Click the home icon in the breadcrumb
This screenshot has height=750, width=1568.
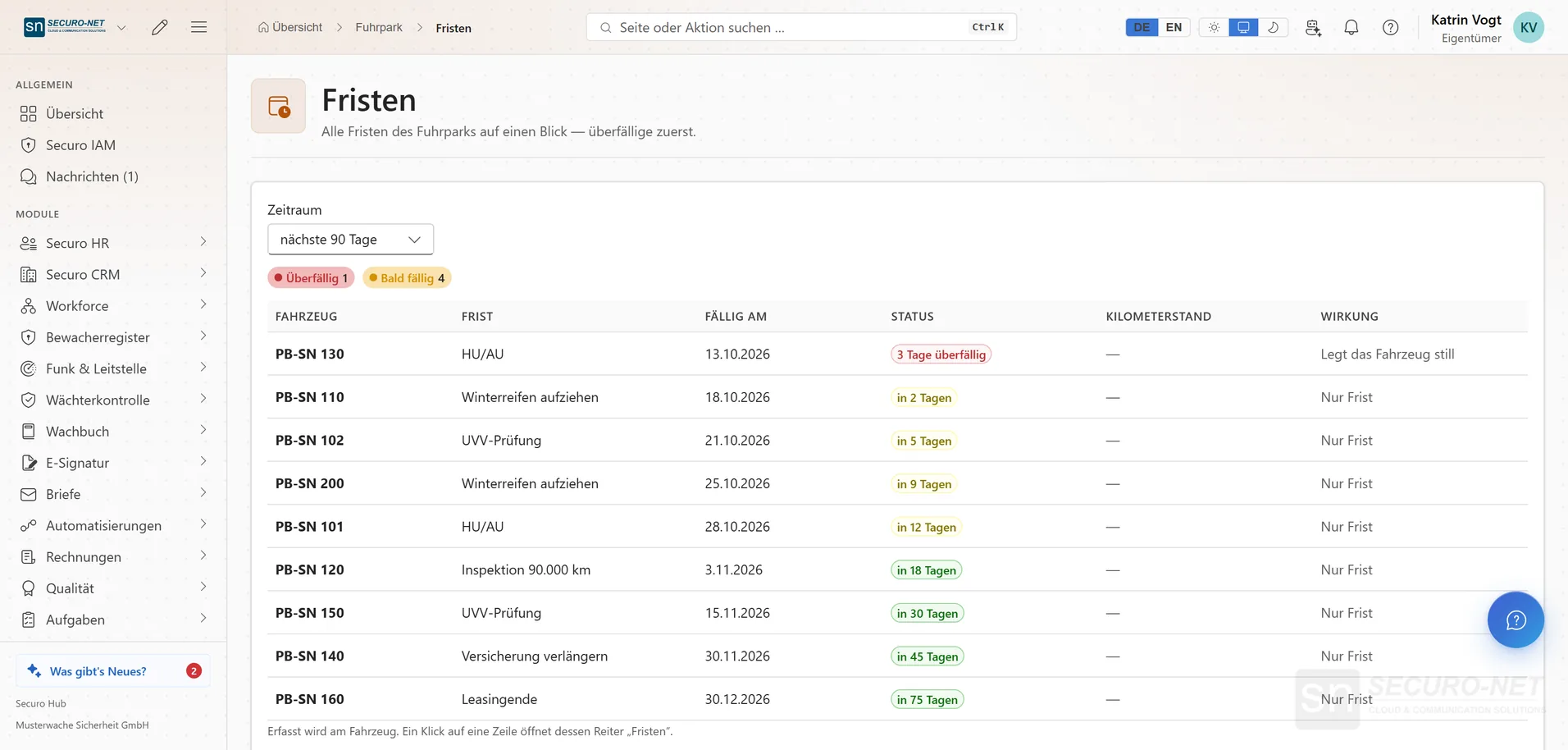point(263,27)
